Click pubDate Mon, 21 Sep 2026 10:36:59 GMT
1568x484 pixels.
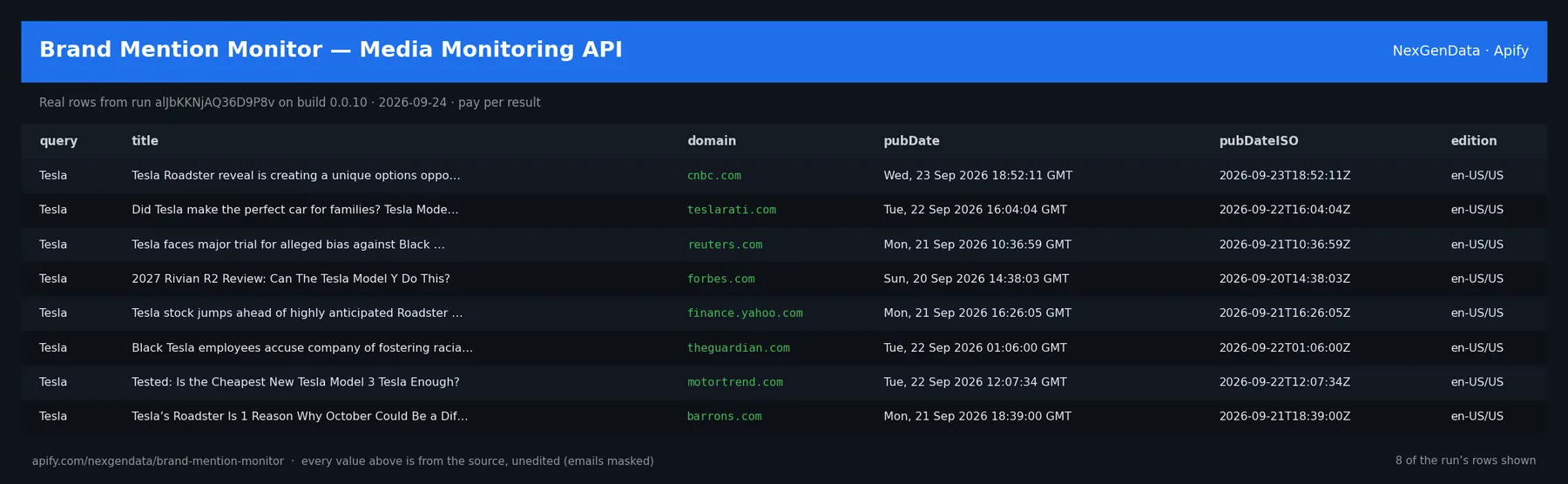tap(977, 245)
